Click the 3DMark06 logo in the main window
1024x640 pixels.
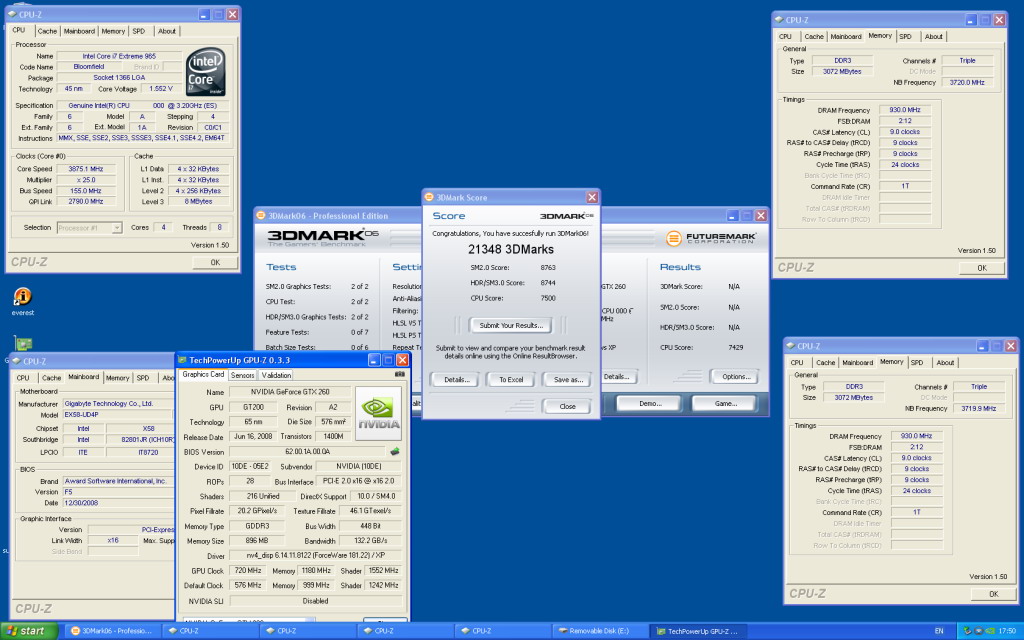click(323, 238)
